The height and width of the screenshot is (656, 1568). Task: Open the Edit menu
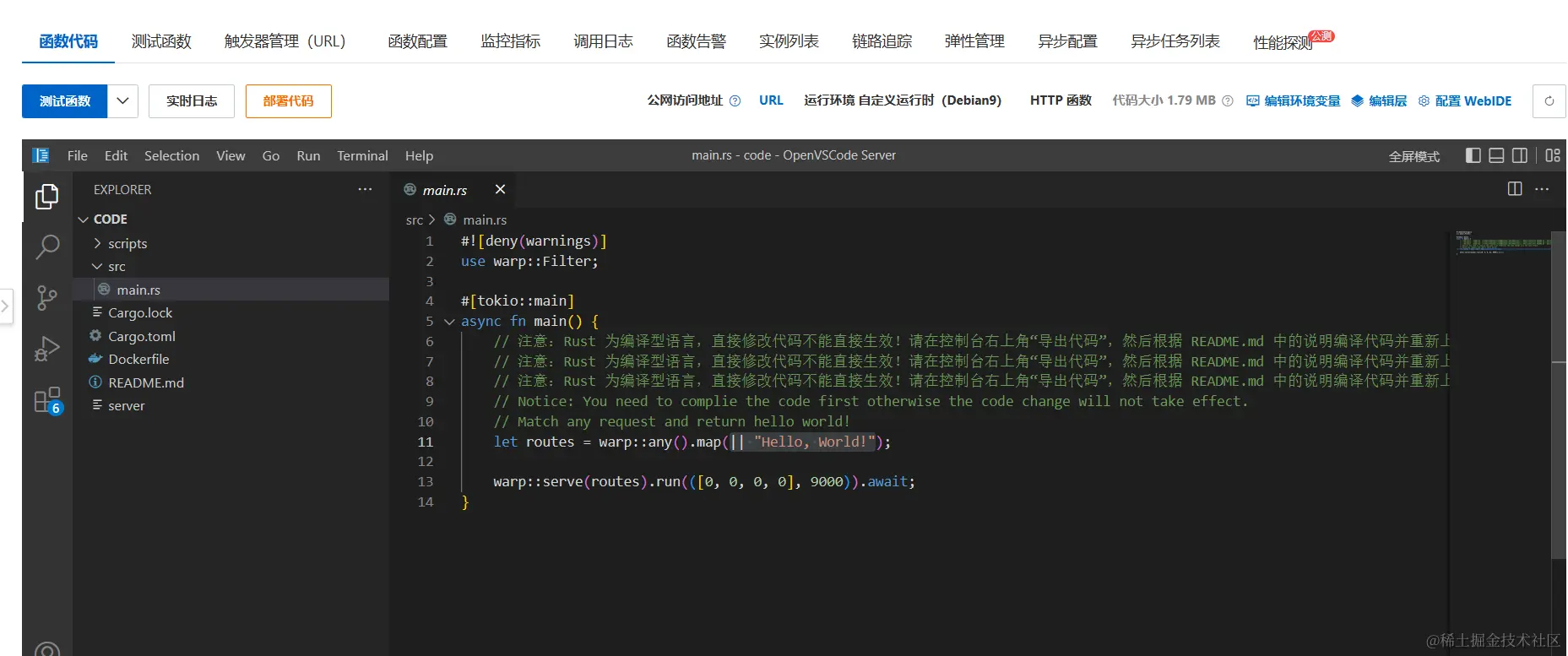tap(116, 155)
